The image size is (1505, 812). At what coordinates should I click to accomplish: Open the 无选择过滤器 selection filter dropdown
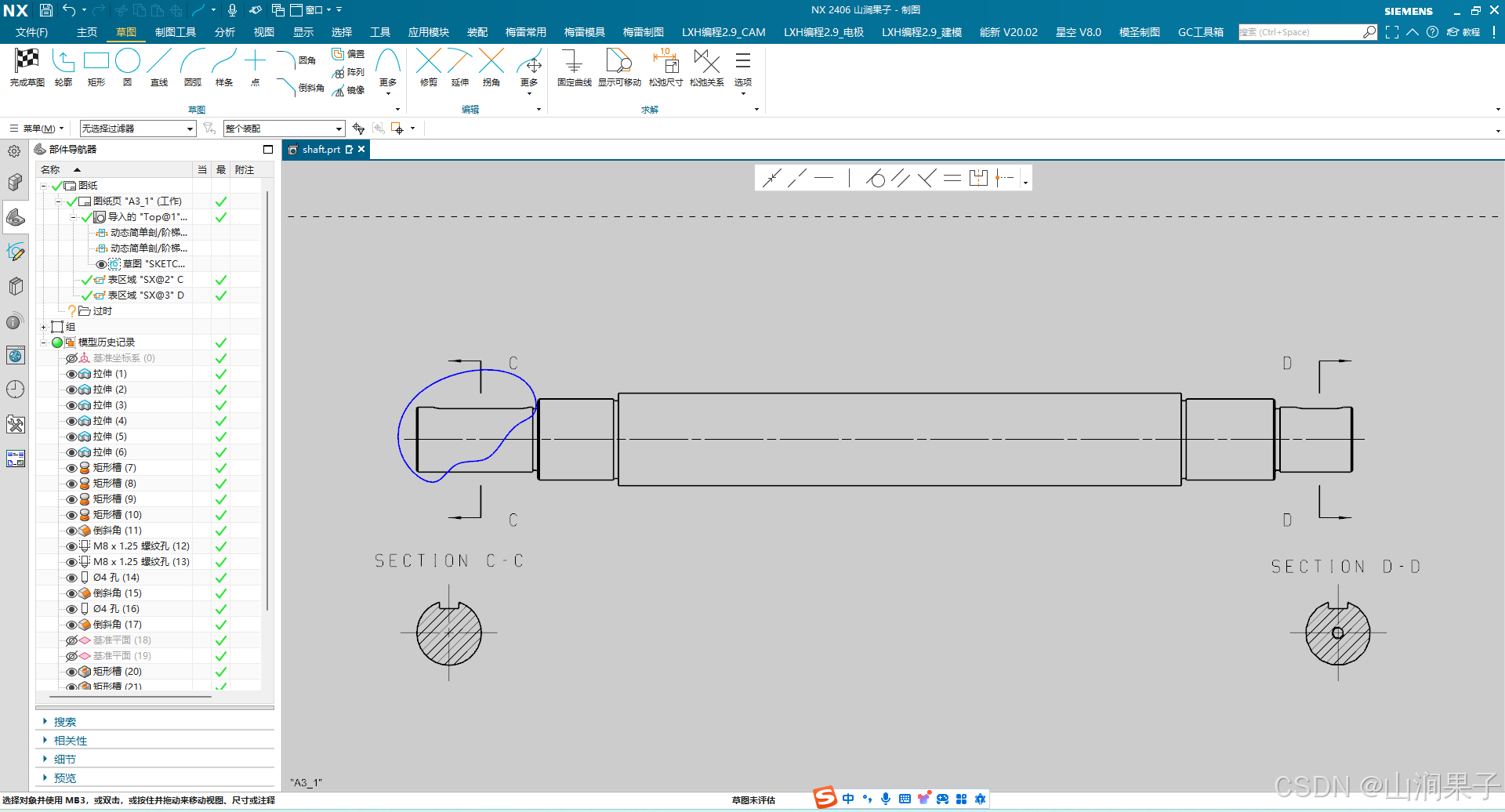tap(138, 129)
